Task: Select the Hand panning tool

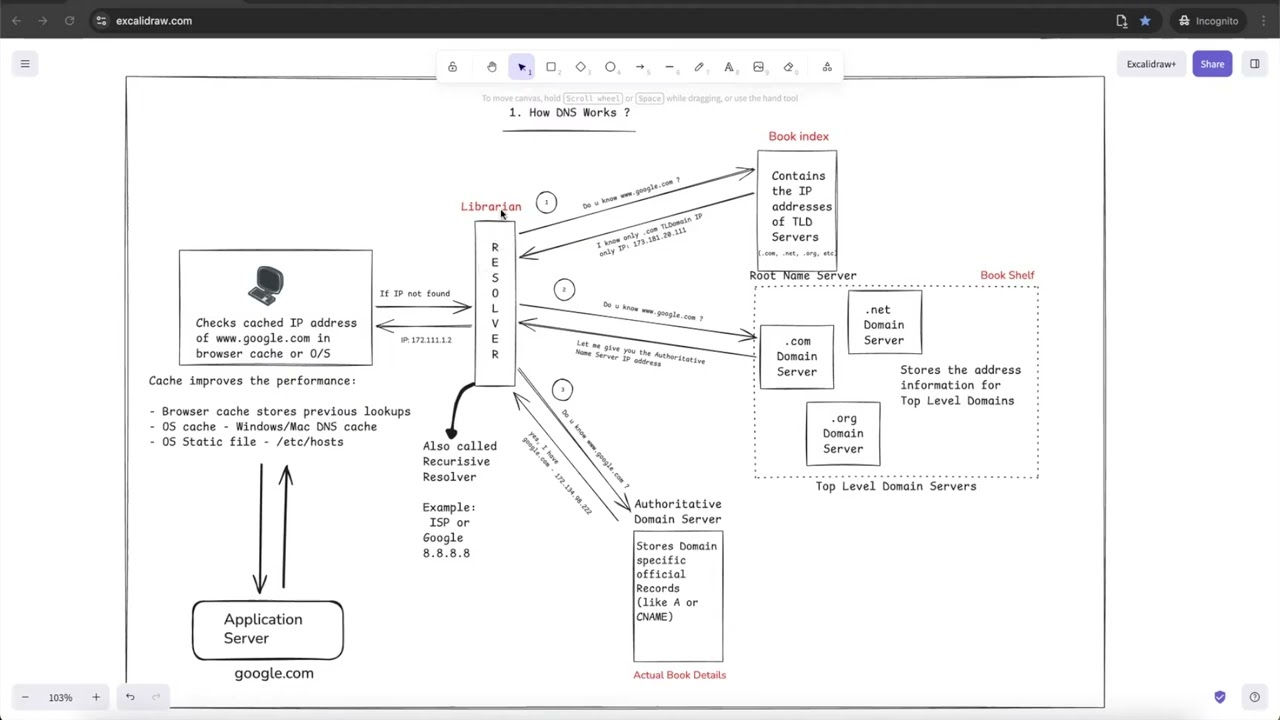Action: point(492,67)
